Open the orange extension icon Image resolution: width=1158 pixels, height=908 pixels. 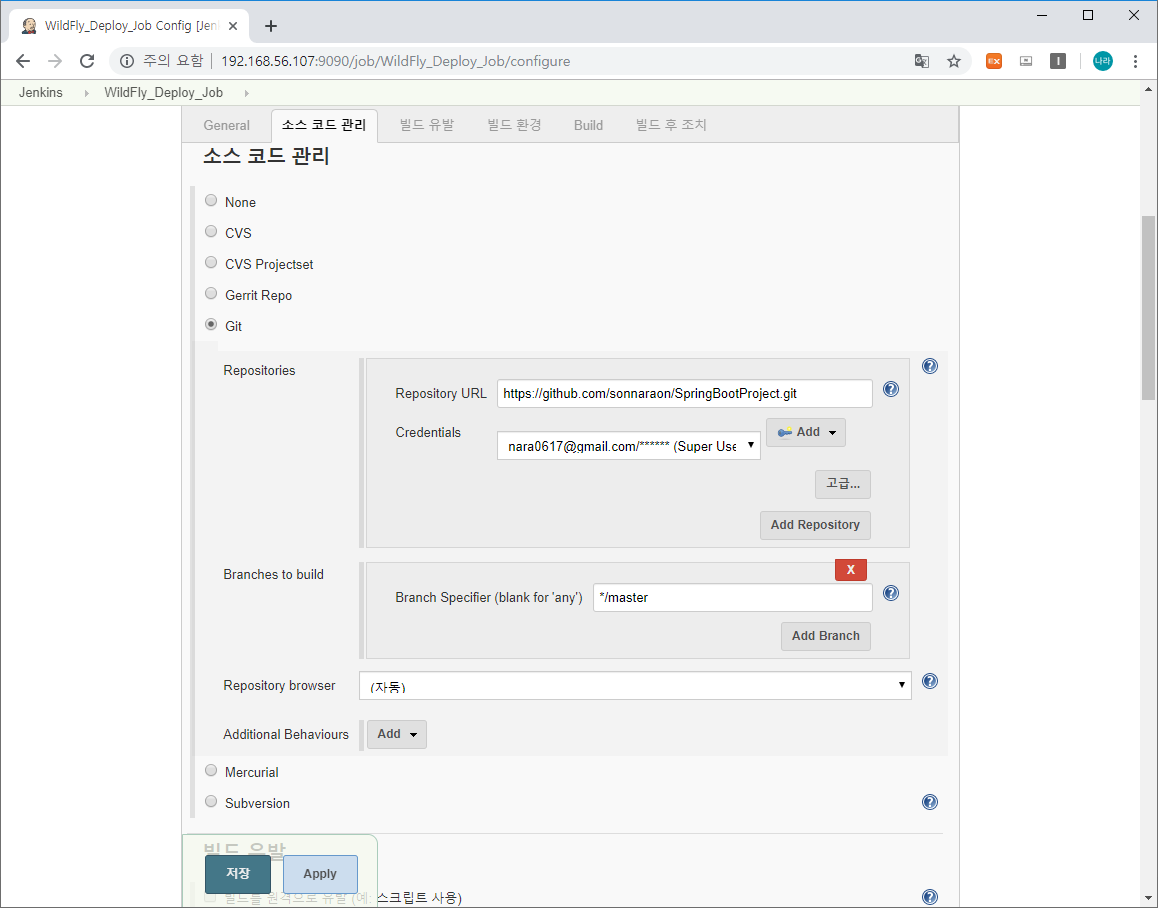pos(994,61)
